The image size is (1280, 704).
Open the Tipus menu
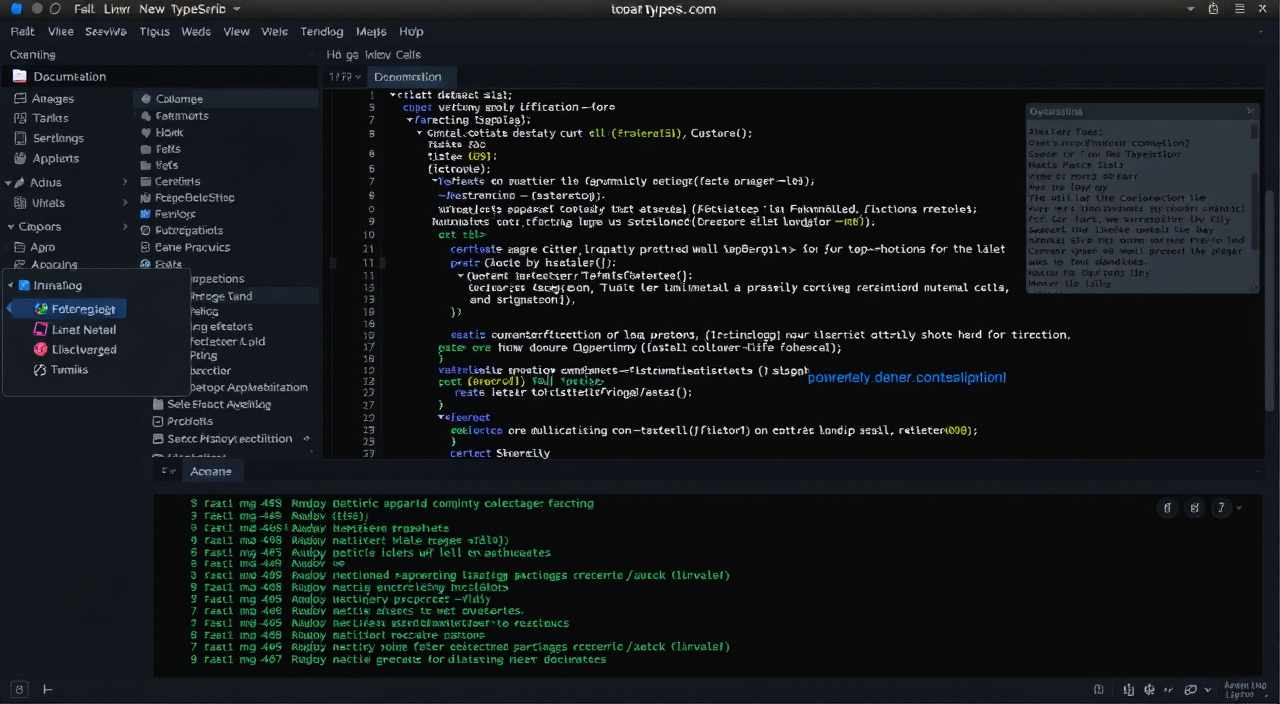tap(155, 32)
